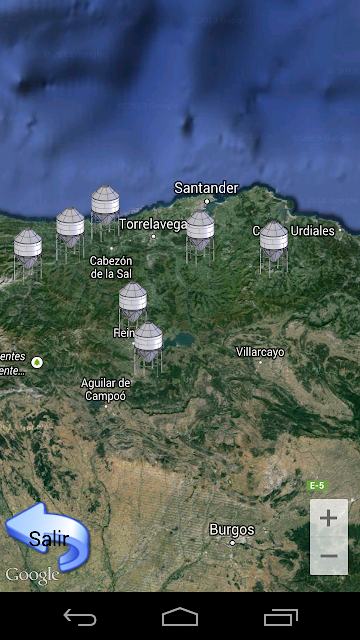Viewport: 360px width, 640px height.
Task: Tap the silo marker nearest Santander
Action: 200,238
